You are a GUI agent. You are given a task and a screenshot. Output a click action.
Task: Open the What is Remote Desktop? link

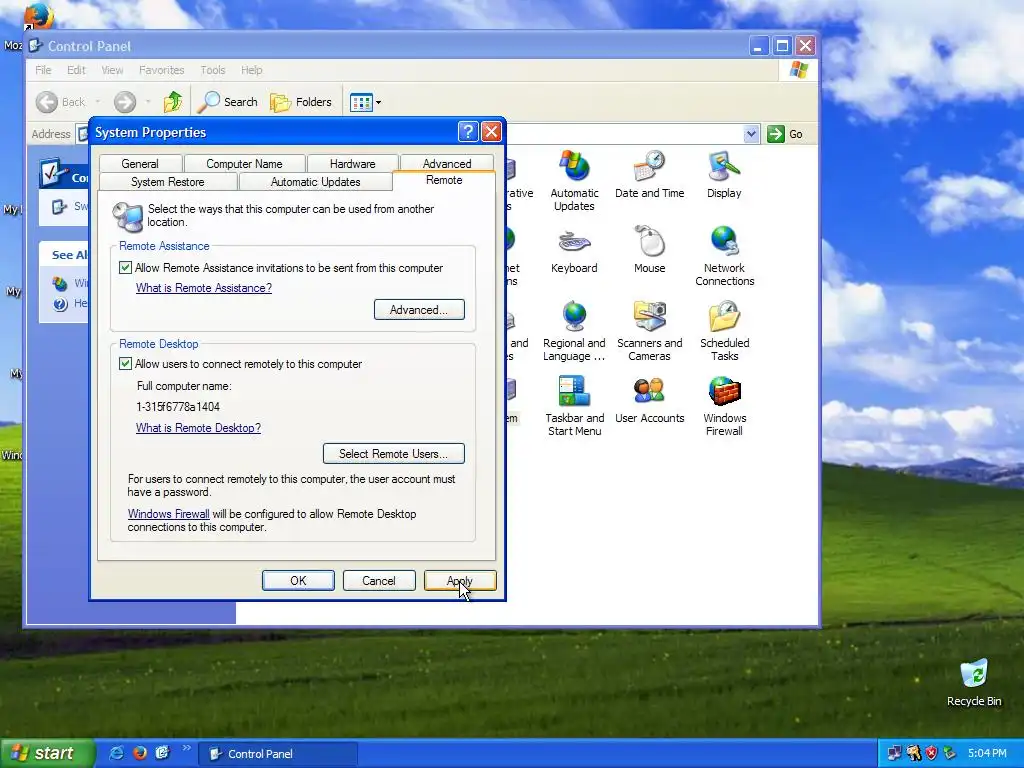[x=199, y=428]
